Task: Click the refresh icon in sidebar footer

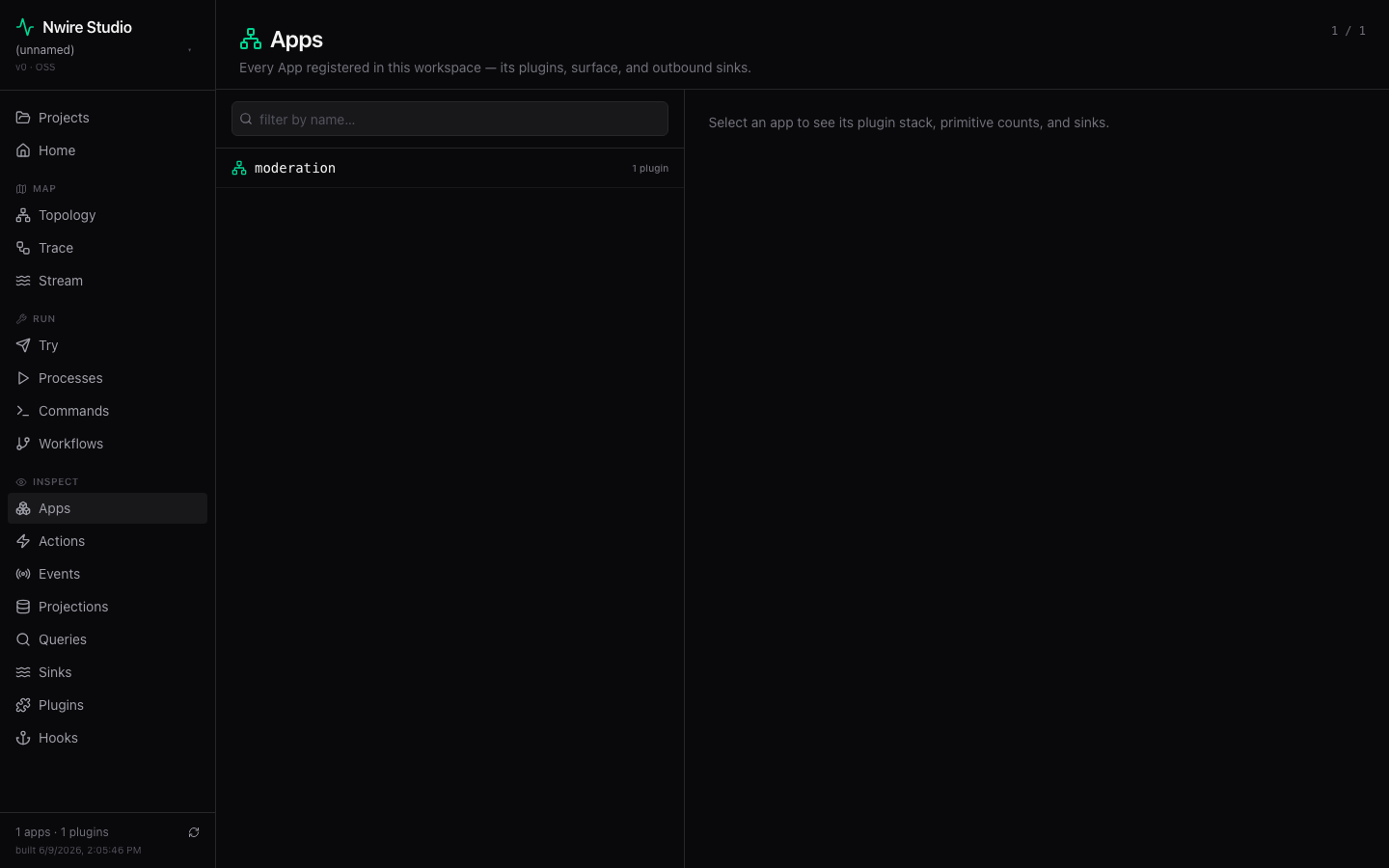Action: [194, 832]
